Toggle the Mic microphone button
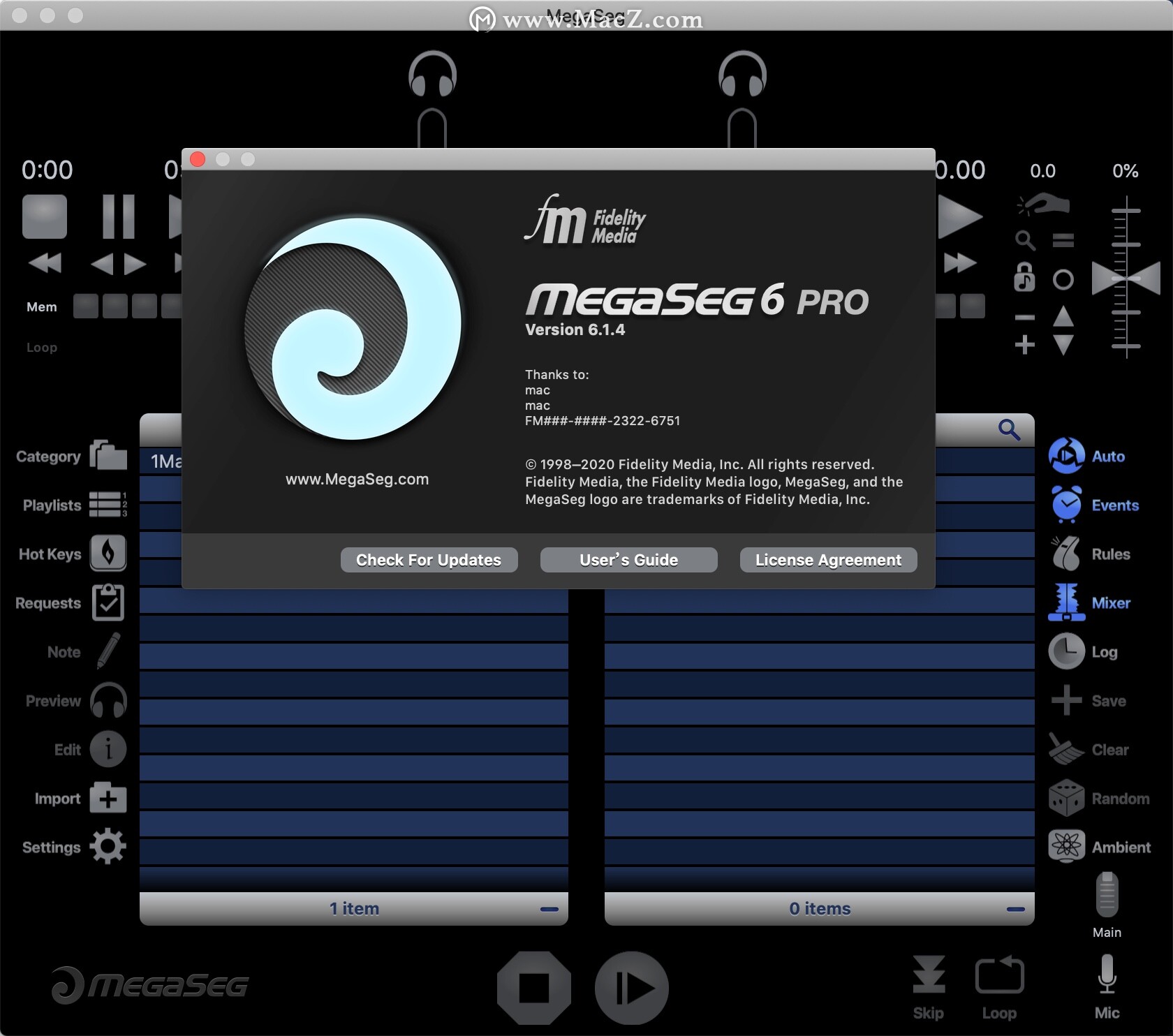The image size is (1173, 1036). 1107,974
